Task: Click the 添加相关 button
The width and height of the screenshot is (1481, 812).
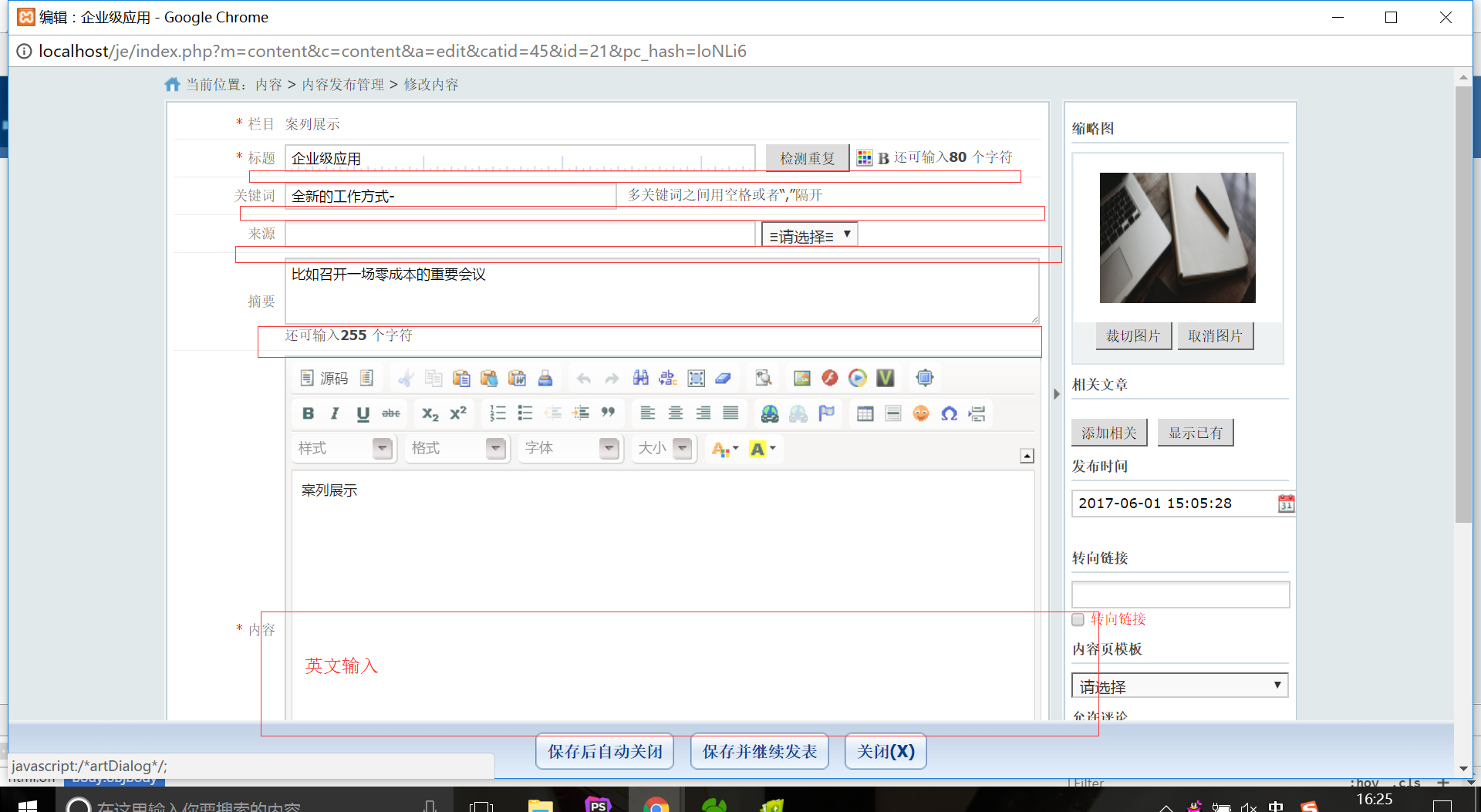Action: coord(1109,433)
